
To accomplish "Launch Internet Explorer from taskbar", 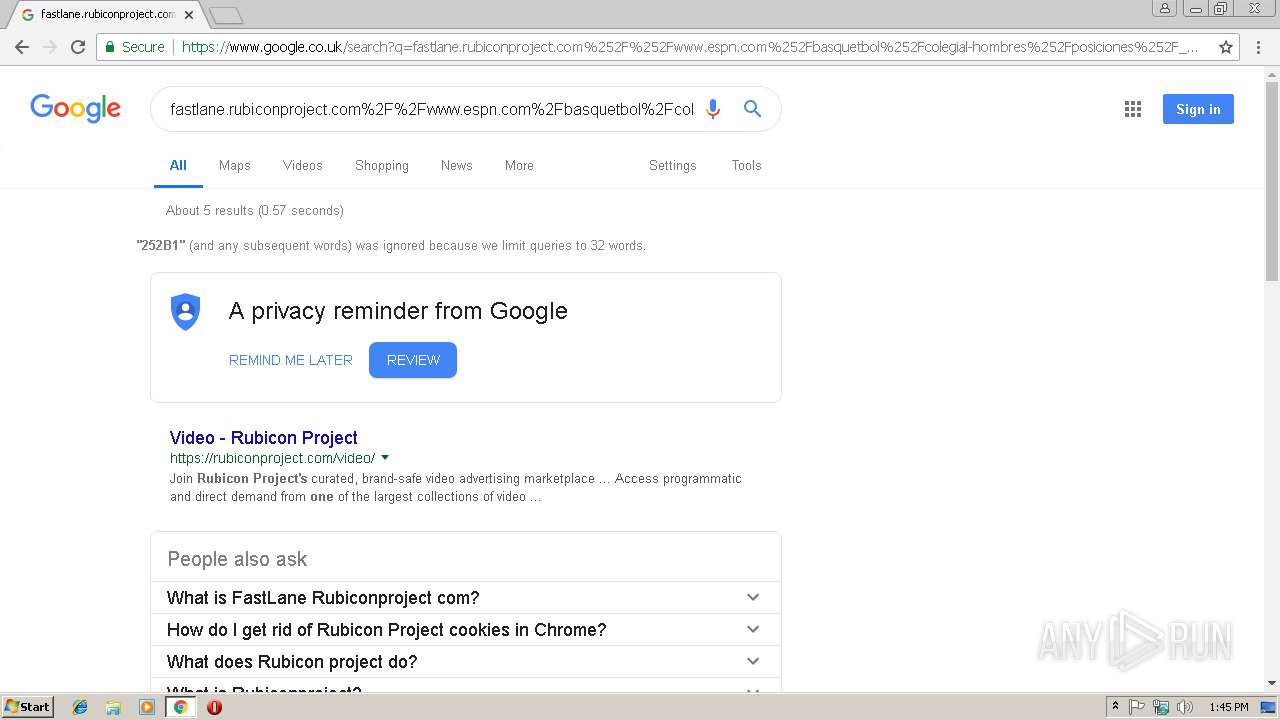I will click(80, 707).
